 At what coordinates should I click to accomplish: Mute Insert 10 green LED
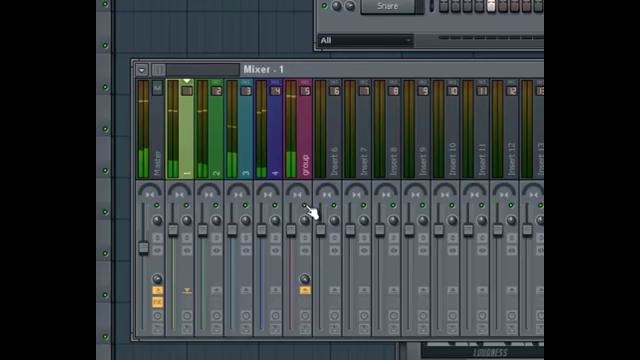[x=452, y=205]
